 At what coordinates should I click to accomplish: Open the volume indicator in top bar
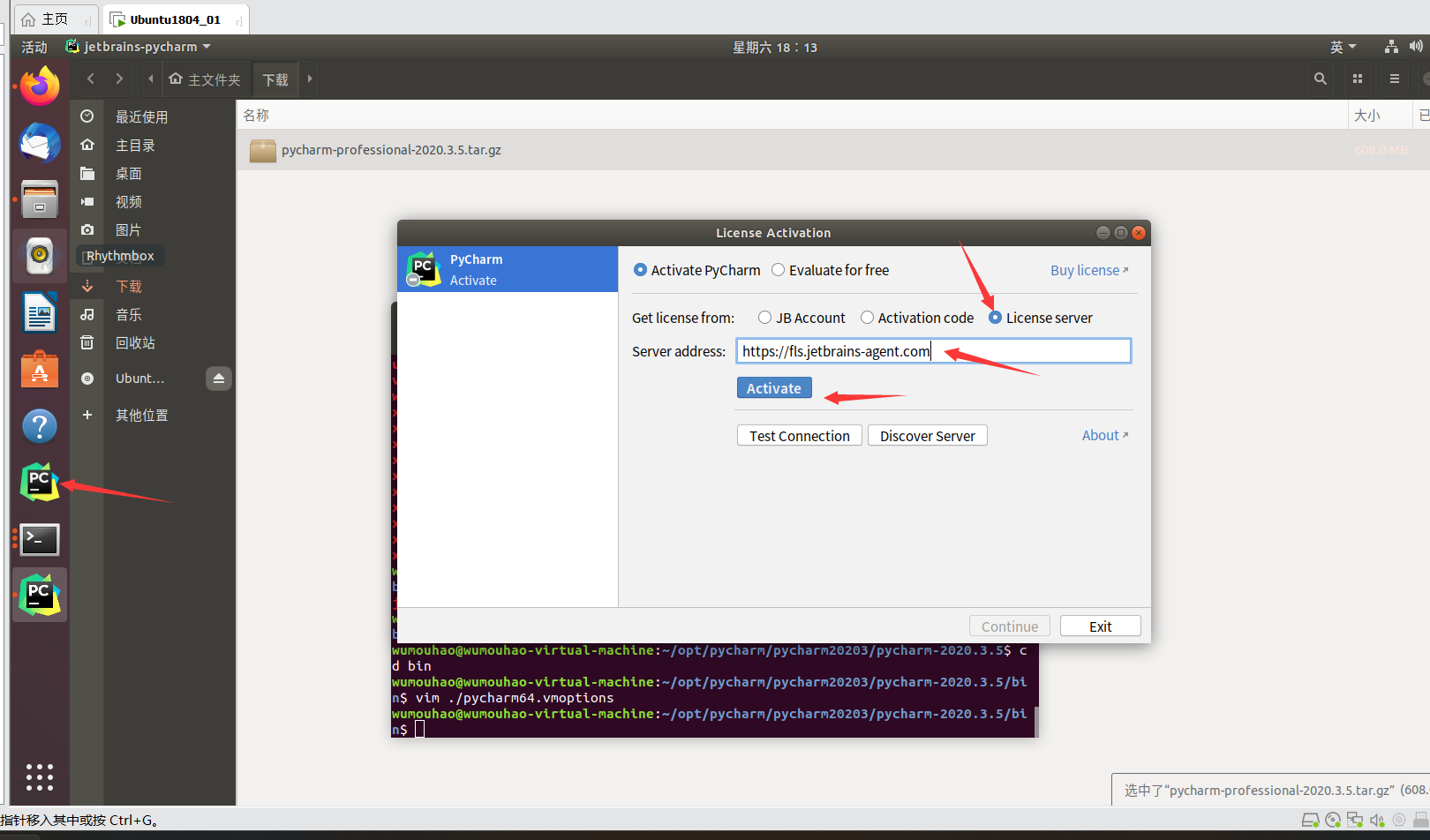pos(1416,47)
